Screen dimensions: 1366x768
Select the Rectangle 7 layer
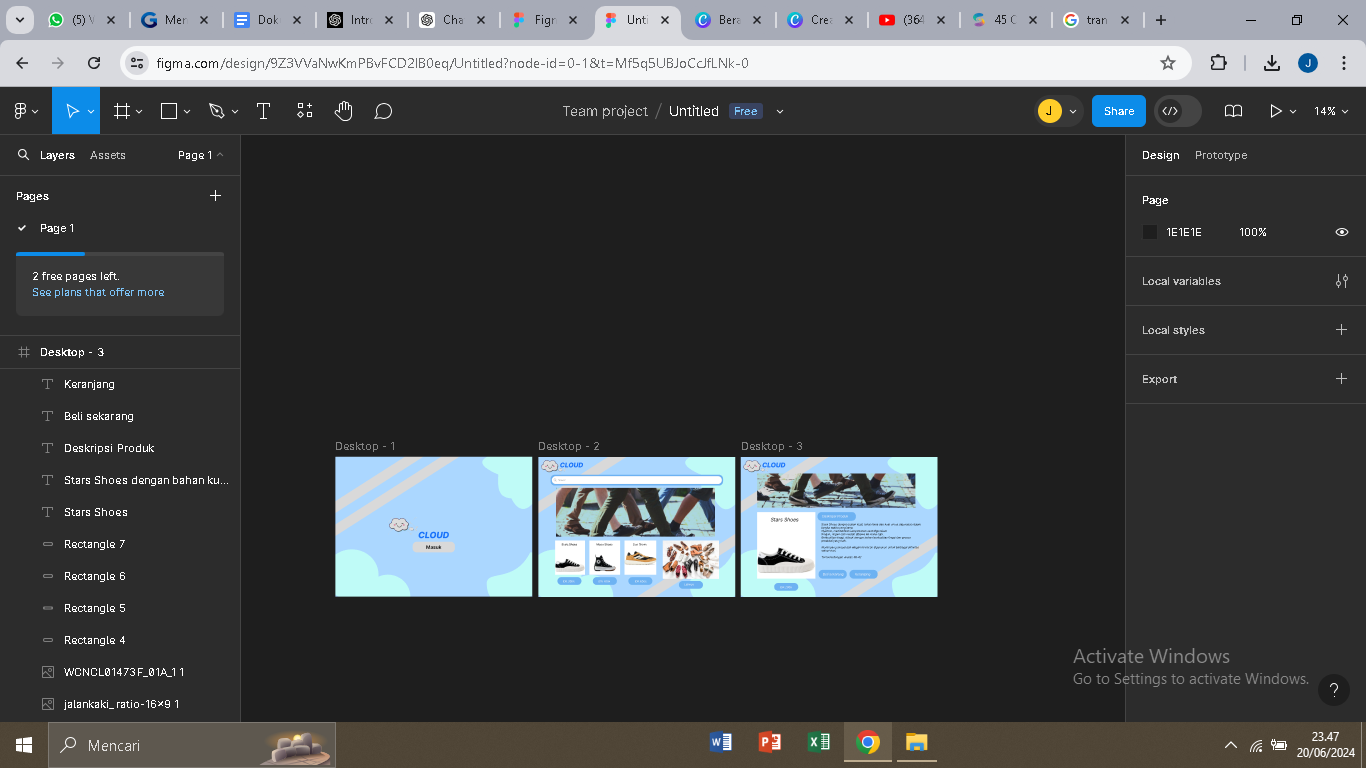tap(95, 544)
